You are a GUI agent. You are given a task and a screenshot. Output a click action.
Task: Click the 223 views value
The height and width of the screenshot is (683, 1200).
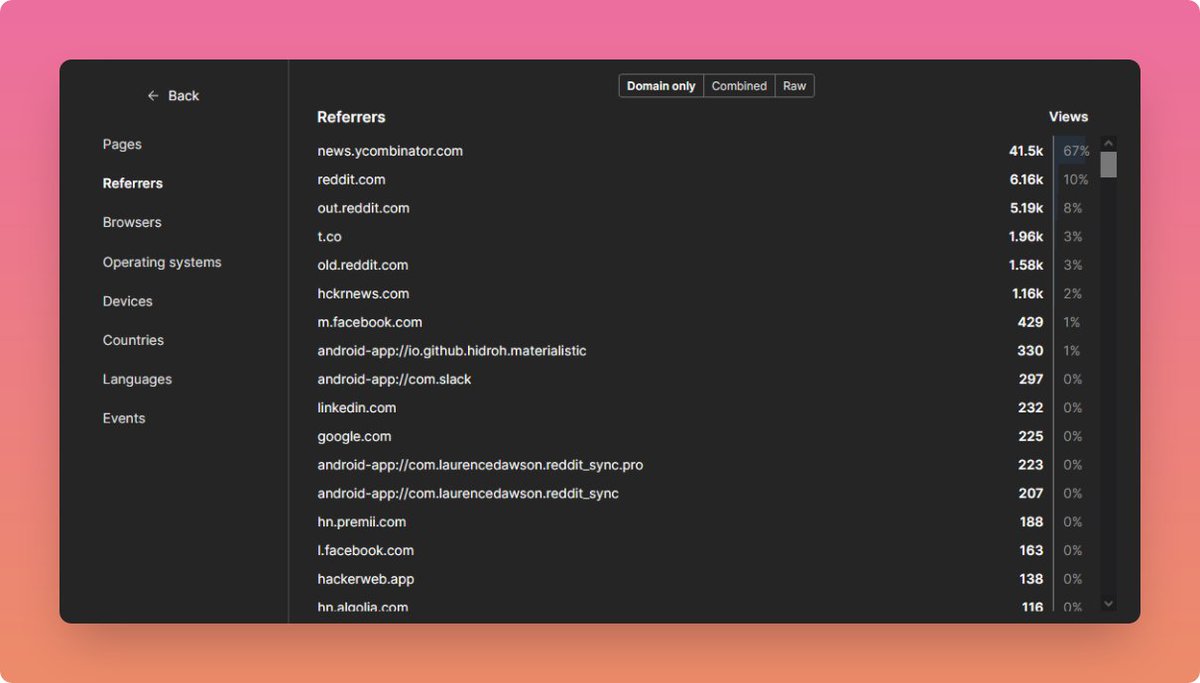[1030, 465]
